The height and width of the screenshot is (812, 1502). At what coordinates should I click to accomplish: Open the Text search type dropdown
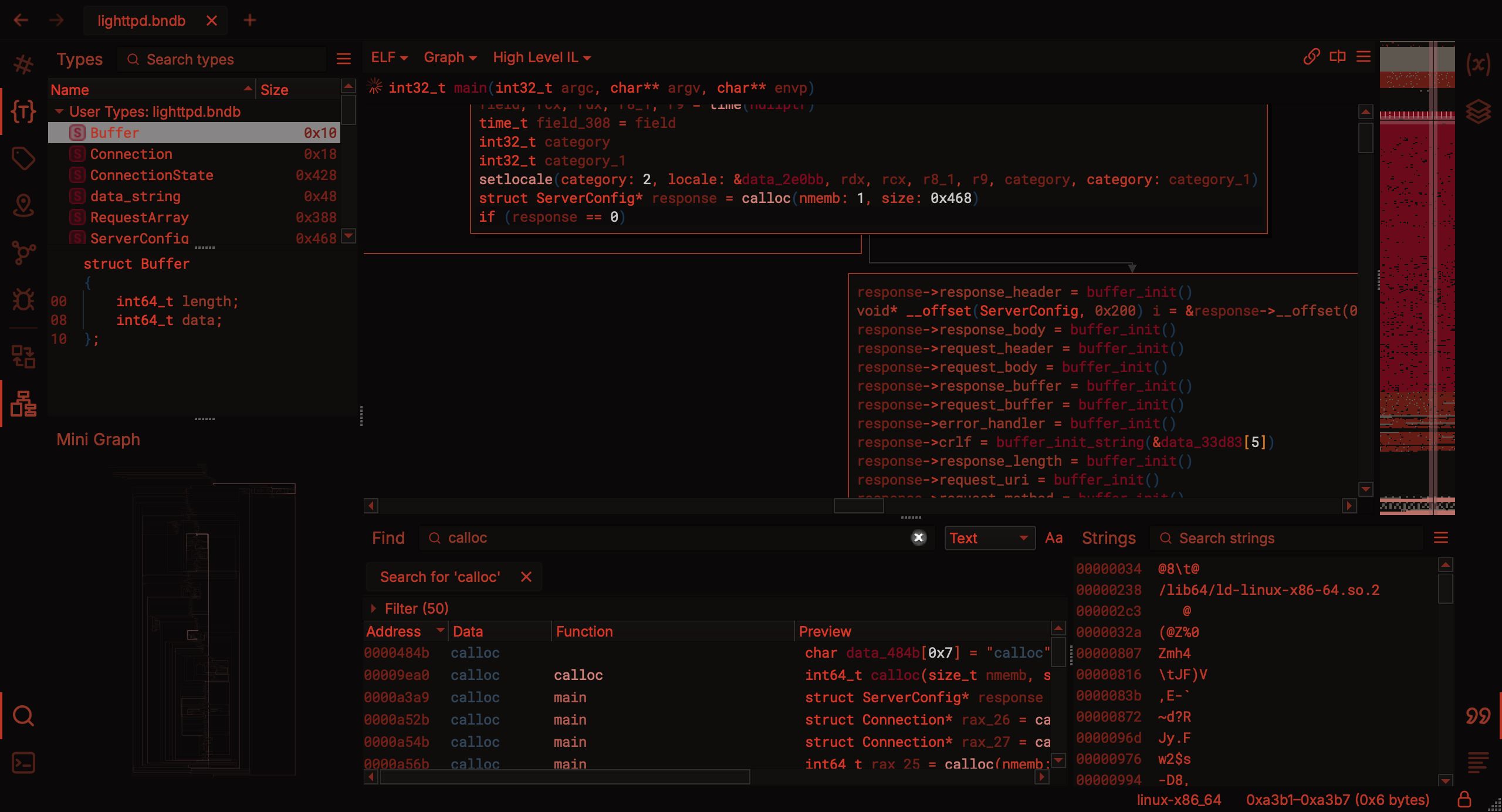click(x=989, y=538)
